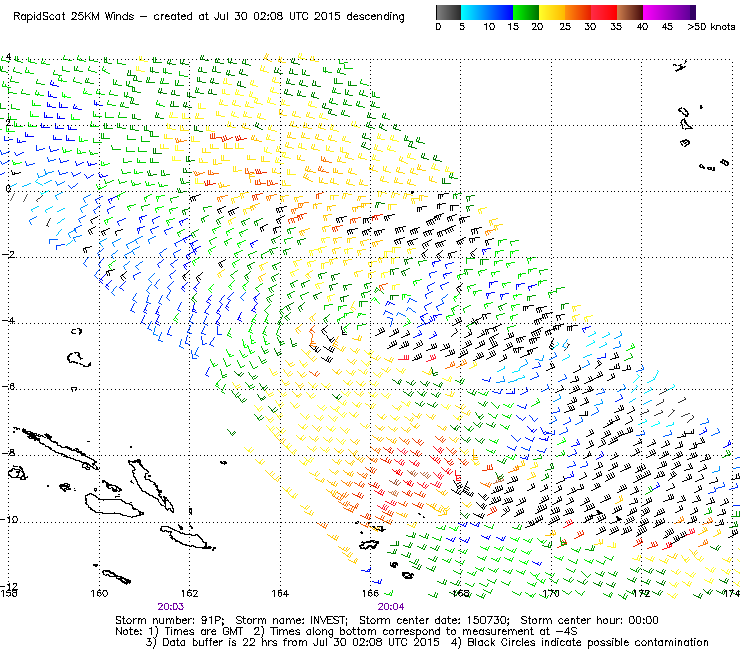Click the 'Black Circles indicate possible contamination' note
This screenshot has height=650, width=740.
coord(588,642)
